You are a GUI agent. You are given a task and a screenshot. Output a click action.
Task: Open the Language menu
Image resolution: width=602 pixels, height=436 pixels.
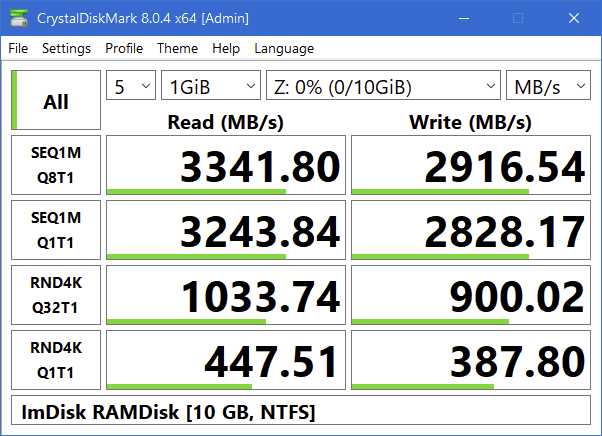point(284,48)
